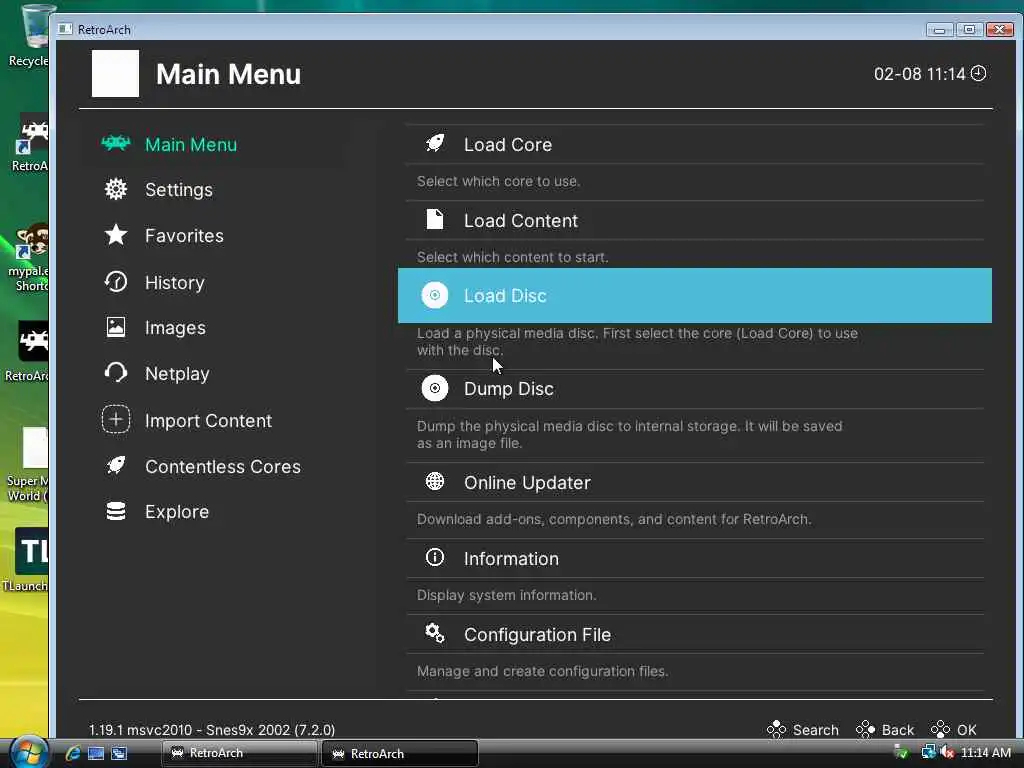Click 'Select which core to use.' description

(498, 181)
